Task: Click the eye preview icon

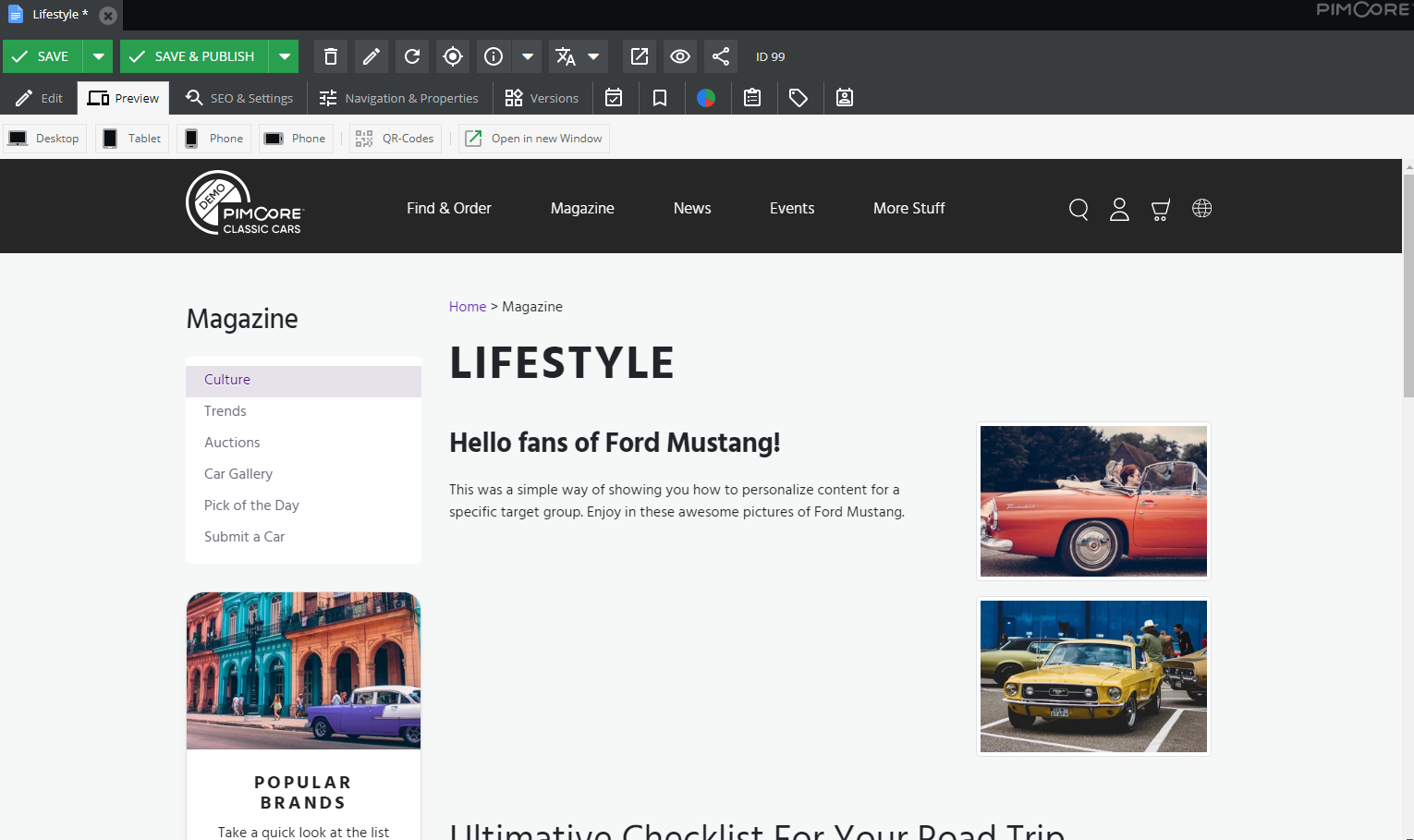Action: coord(680,56)
